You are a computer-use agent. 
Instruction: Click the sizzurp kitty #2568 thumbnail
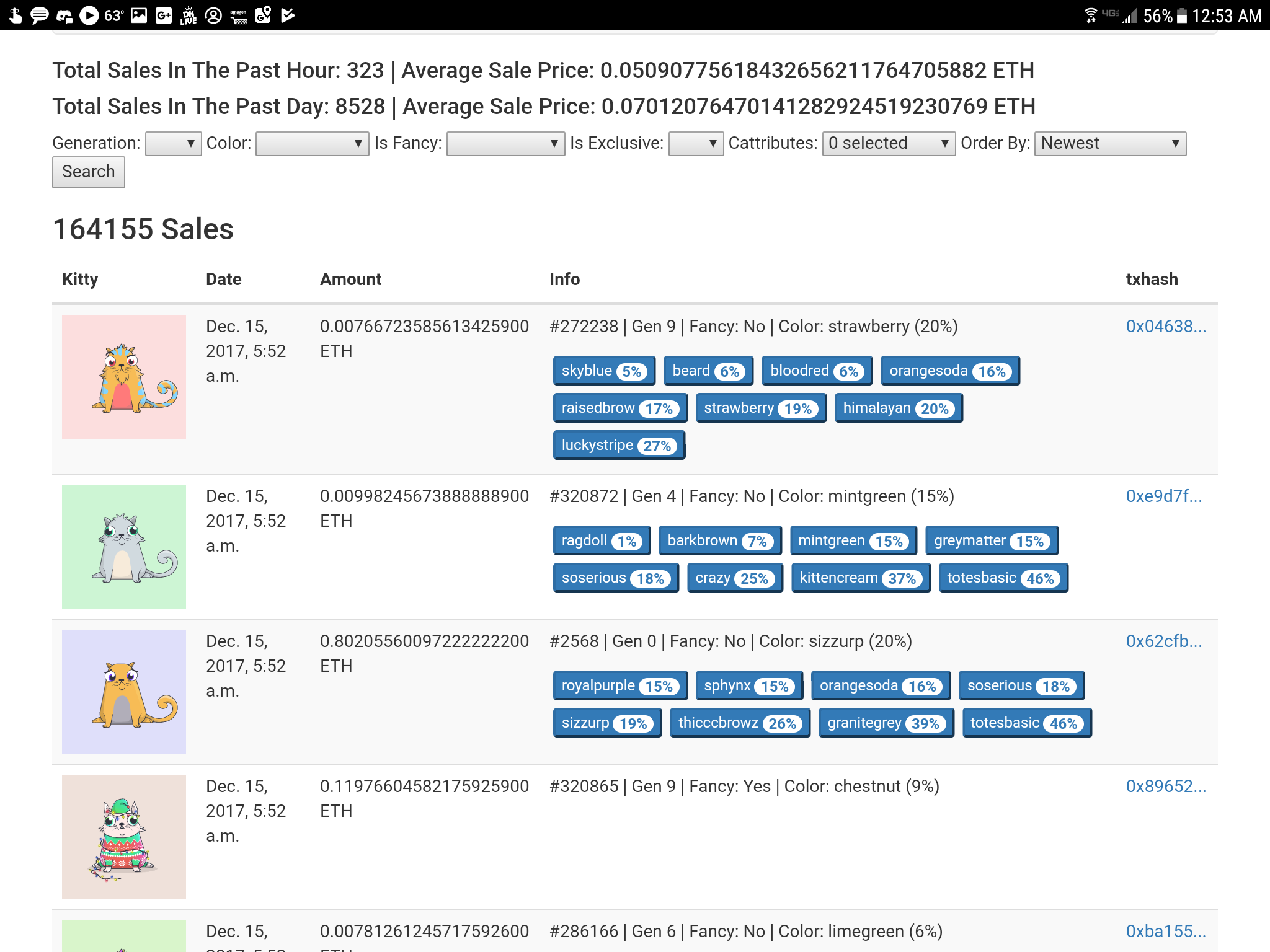coord(124,692)
